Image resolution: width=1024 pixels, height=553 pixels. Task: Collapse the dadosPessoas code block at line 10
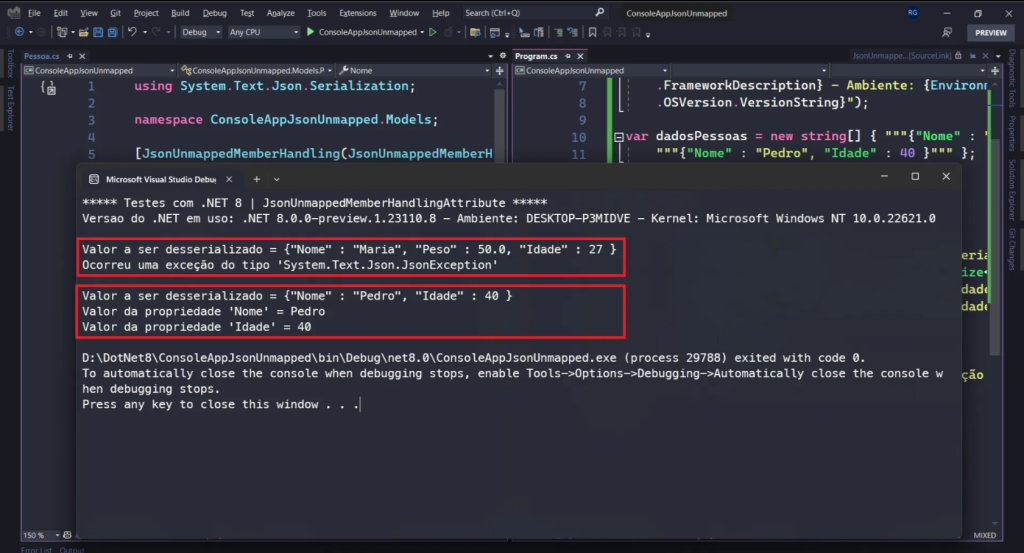(618, 137)
